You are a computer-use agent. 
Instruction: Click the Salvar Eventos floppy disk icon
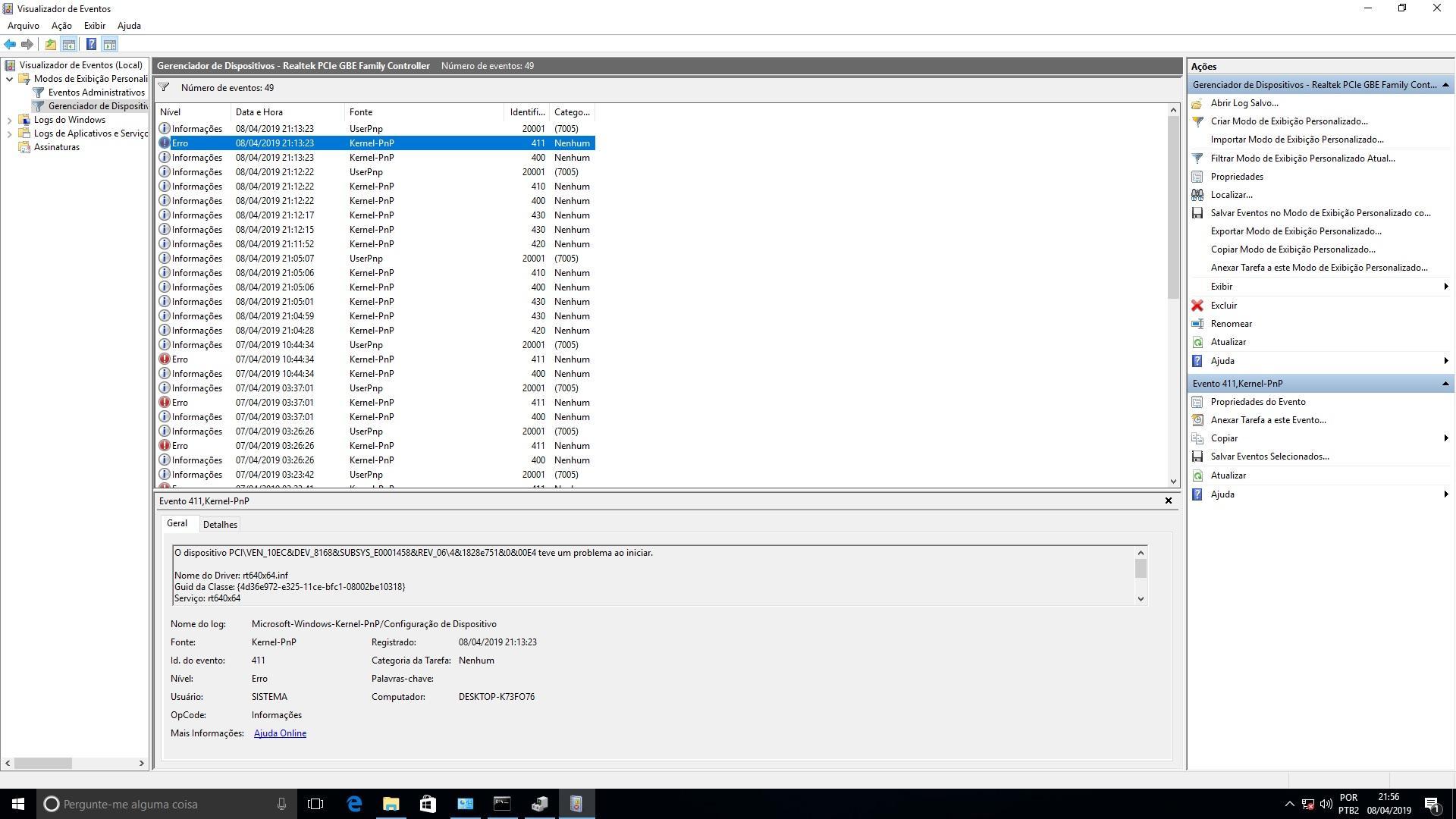1197,213
